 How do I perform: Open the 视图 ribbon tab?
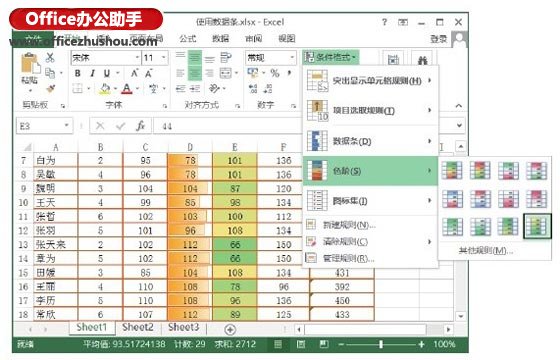(287, 39)
